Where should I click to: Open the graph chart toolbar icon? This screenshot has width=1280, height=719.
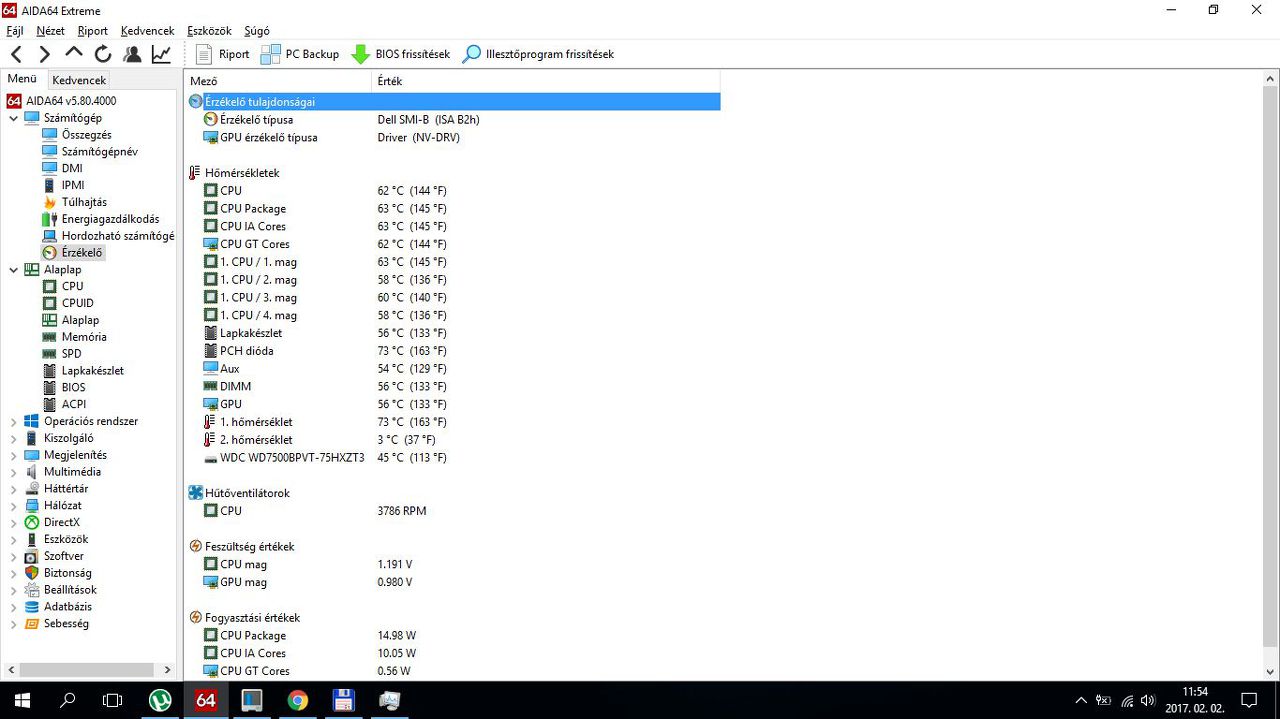click(161, 54)
